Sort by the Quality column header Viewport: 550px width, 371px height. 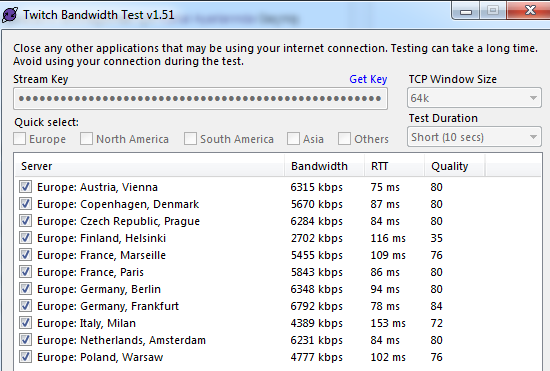(x=455, y=166)
